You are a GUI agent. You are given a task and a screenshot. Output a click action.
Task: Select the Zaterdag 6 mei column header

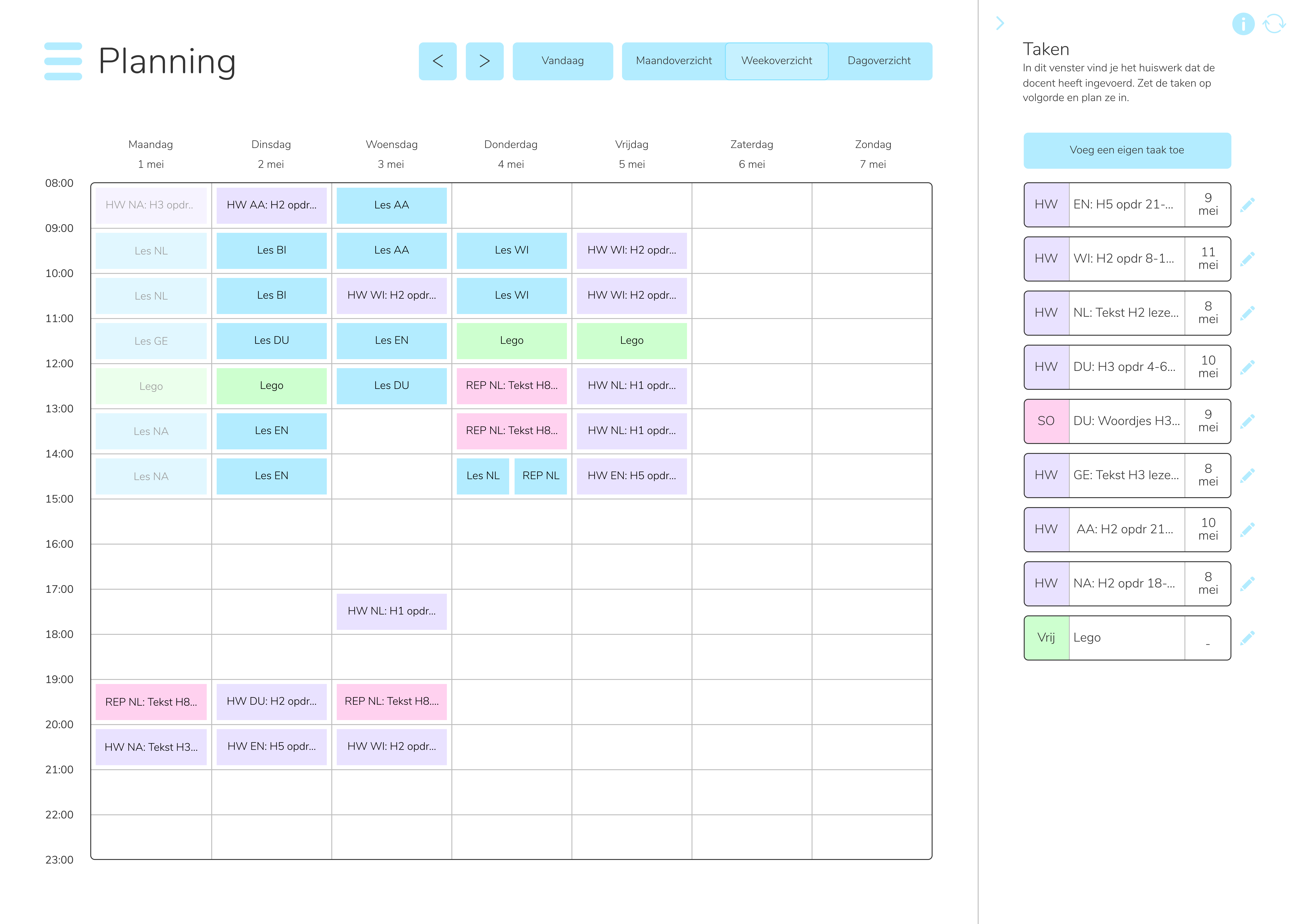coord(752,154)
